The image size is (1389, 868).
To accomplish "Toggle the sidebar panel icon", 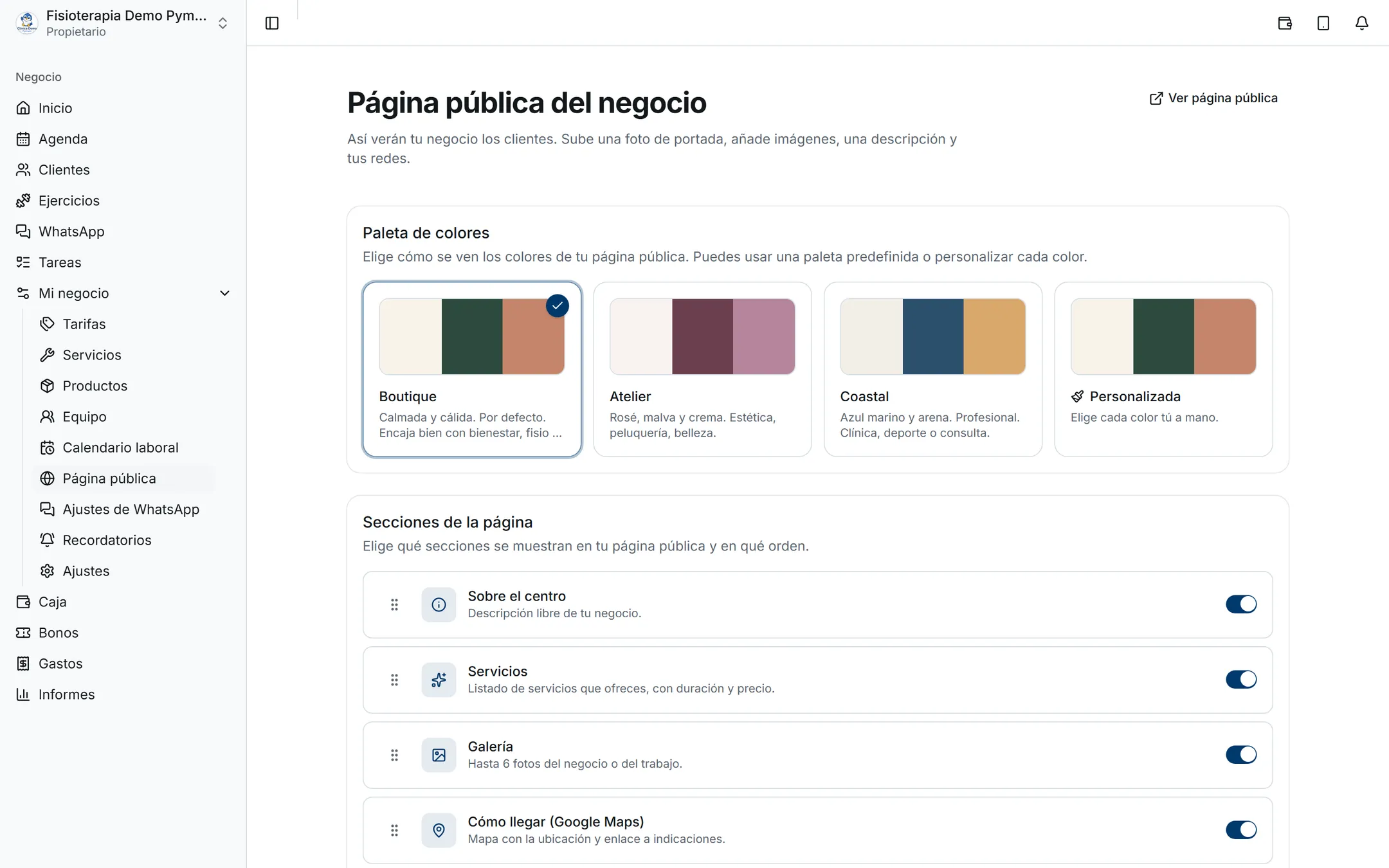I will pos(272,23).
